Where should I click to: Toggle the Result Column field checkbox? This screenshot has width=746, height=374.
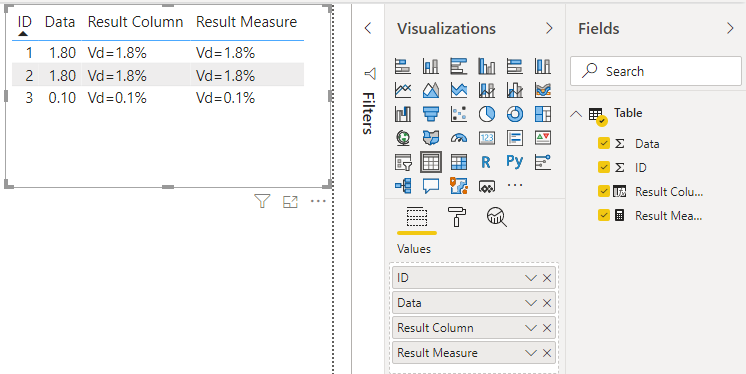click(604, 191)
